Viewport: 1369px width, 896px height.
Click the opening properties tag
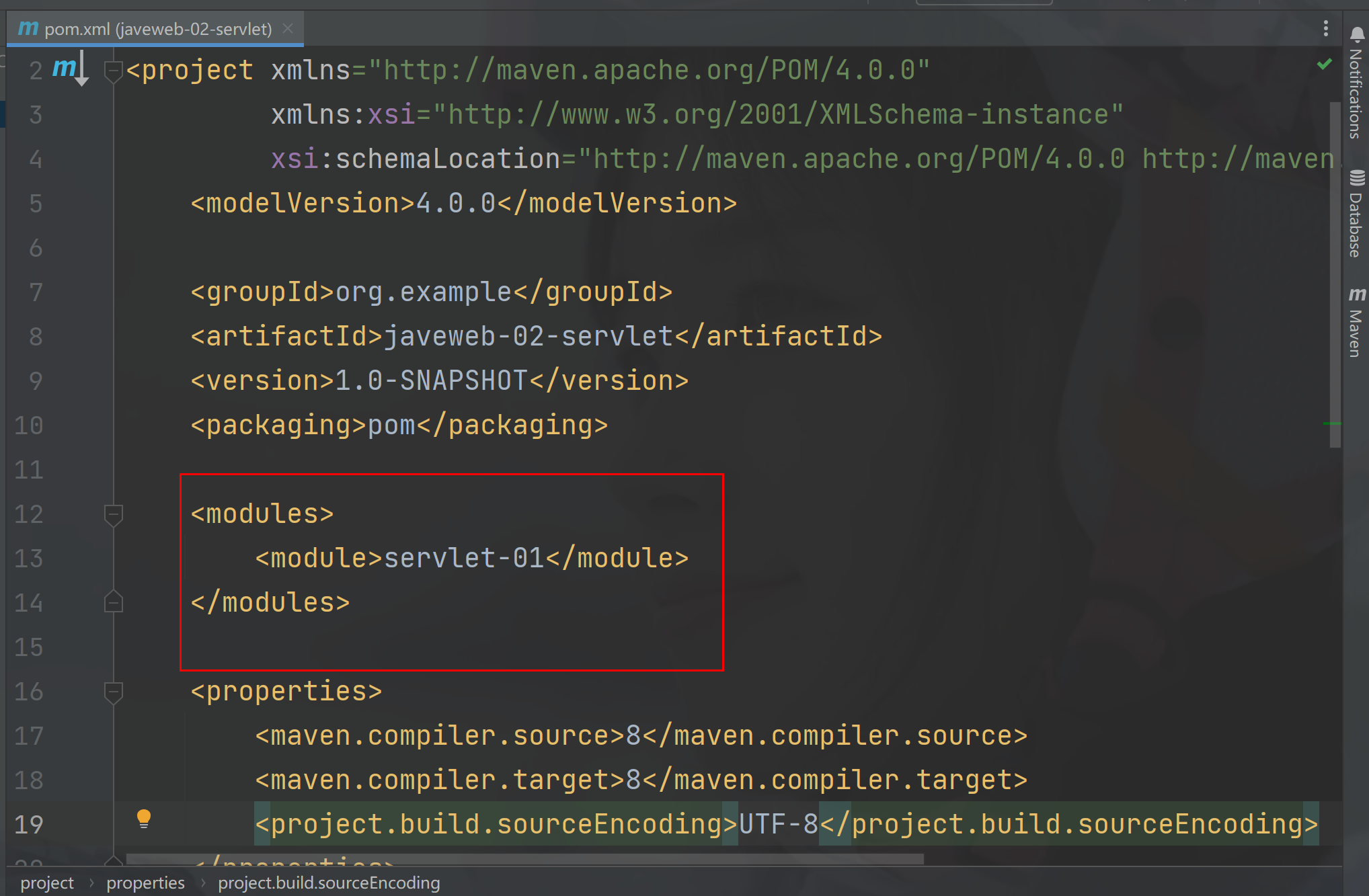pos(286,691)
